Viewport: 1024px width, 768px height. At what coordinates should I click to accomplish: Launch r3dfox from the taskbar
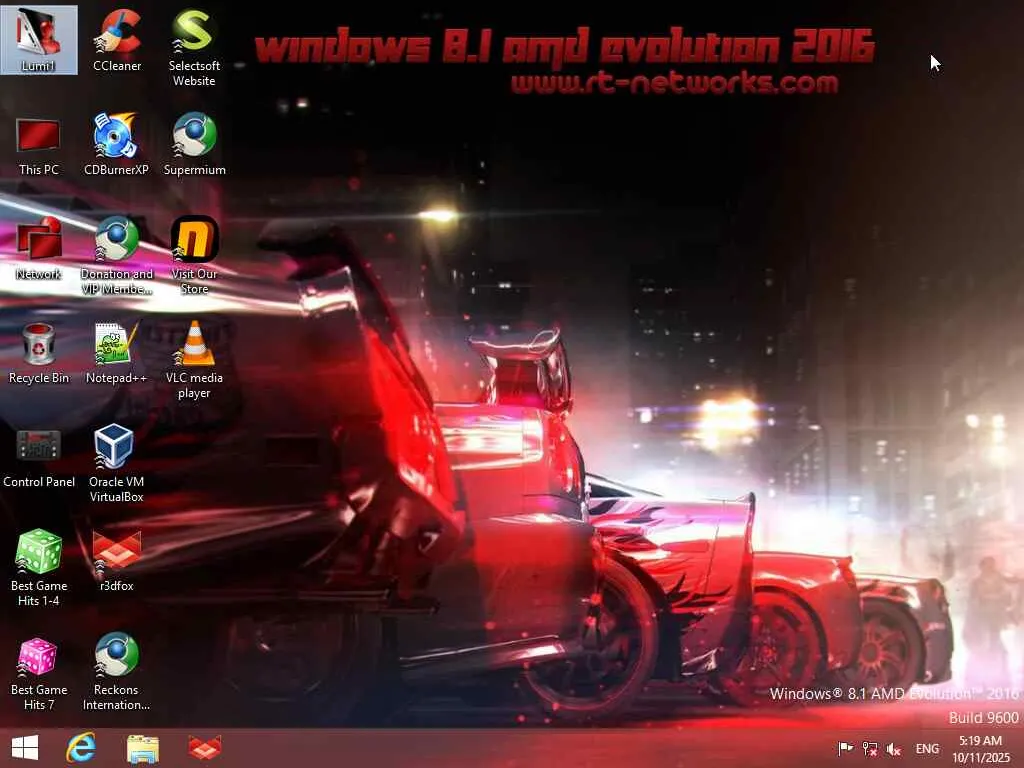(x=204, y=748)
